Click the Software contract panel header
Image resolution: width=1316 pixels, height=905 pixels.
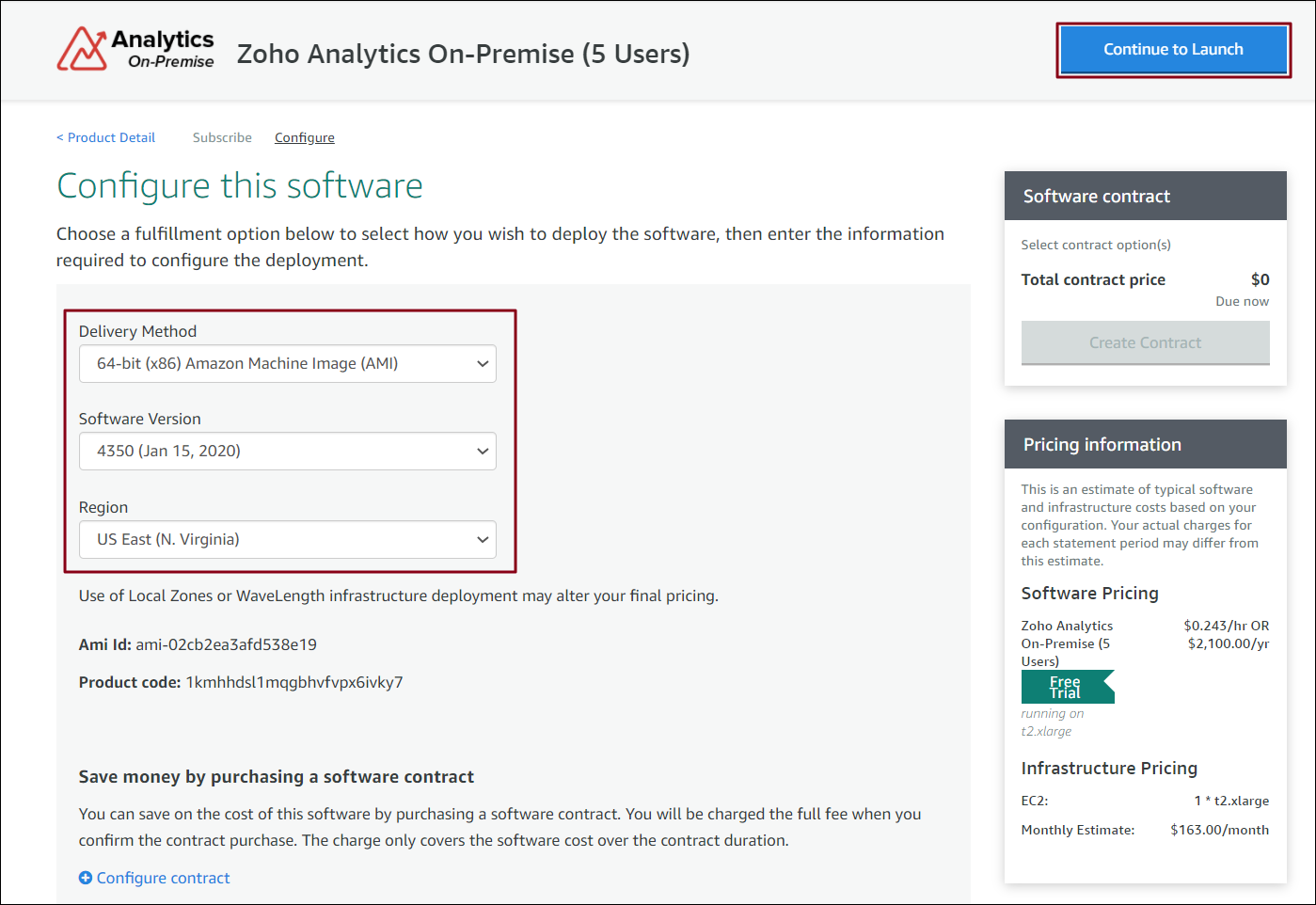pyautogui.click(x=1146, y=196)
